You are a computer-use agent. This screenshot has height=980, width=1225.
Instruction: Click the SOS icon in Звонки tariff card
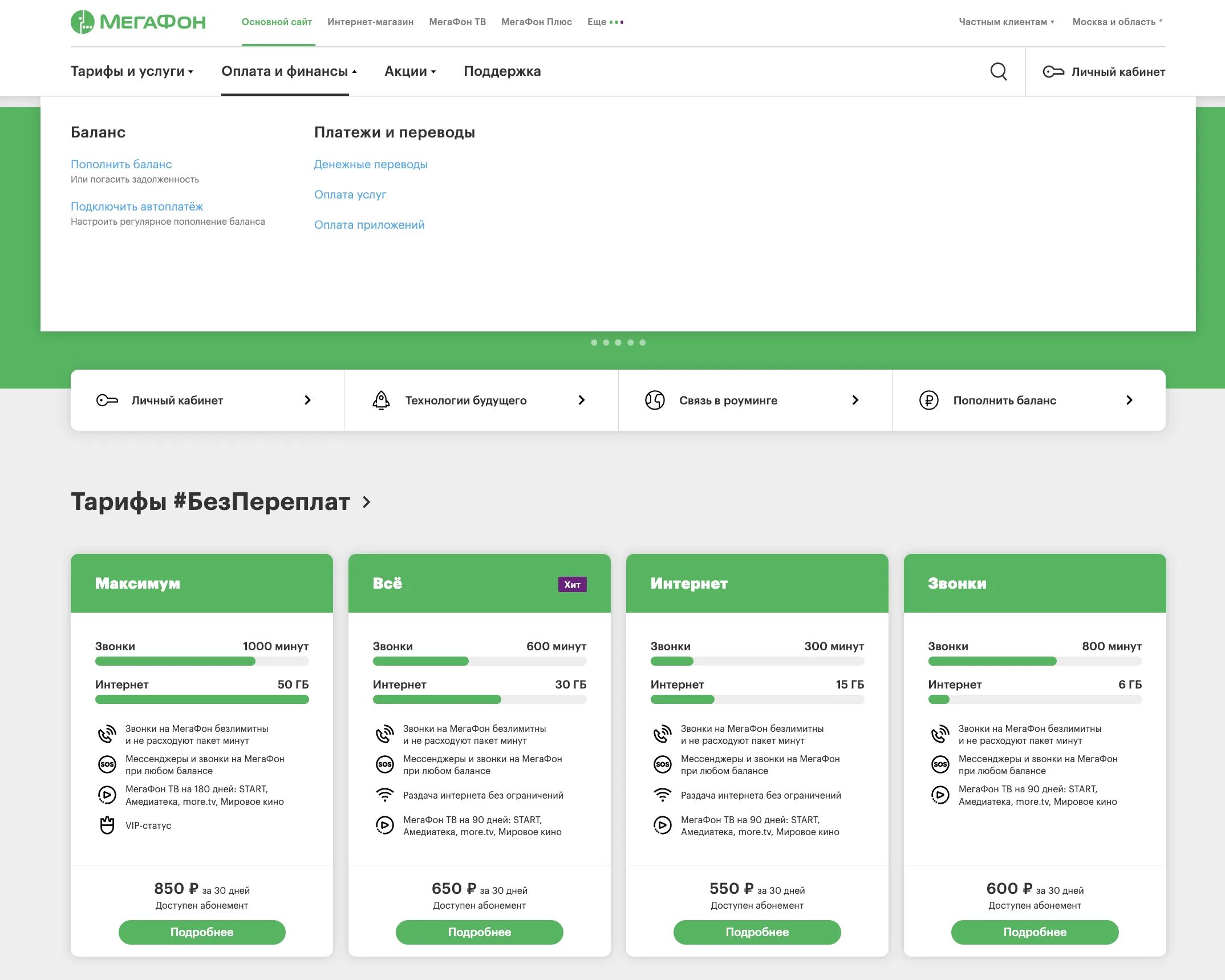point(940,764)
